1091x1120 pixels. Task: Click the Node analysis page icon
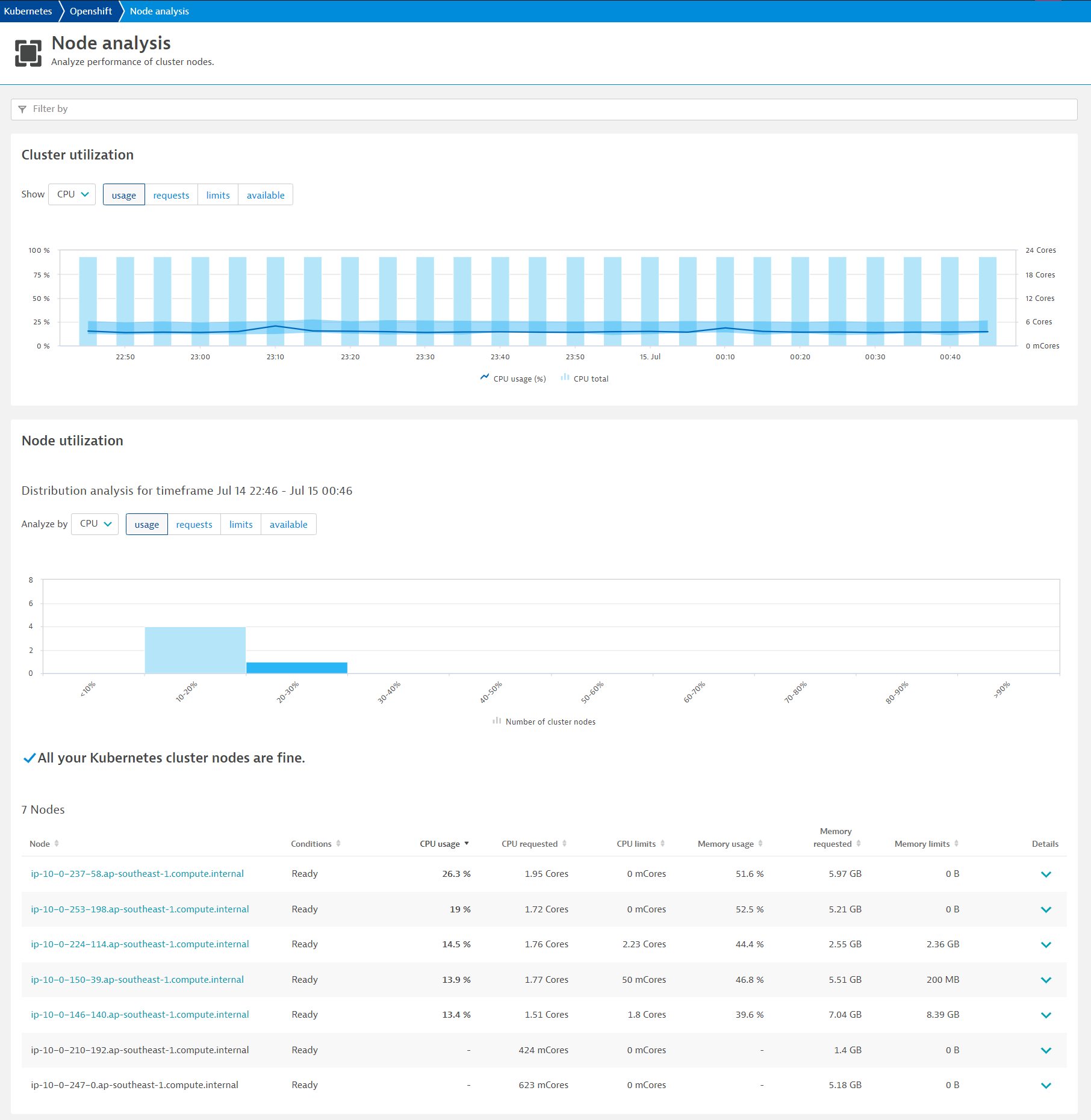[28, 53]
